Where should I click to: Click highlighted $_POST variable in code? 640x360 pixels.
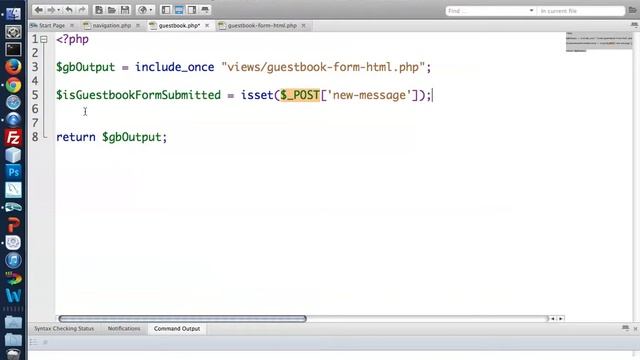(300, 95)
